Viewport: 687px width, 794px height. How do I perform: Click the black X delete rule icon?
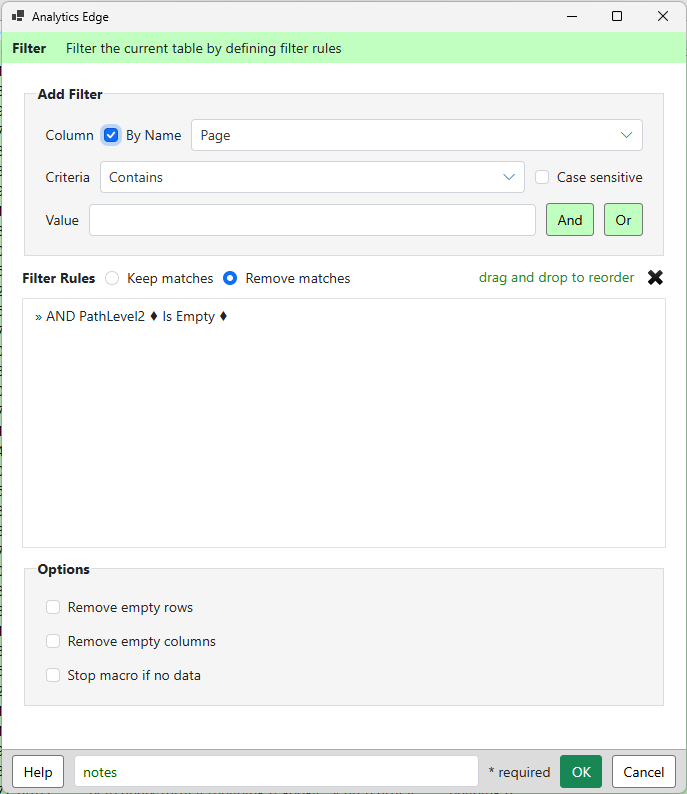tap(655, 277)
